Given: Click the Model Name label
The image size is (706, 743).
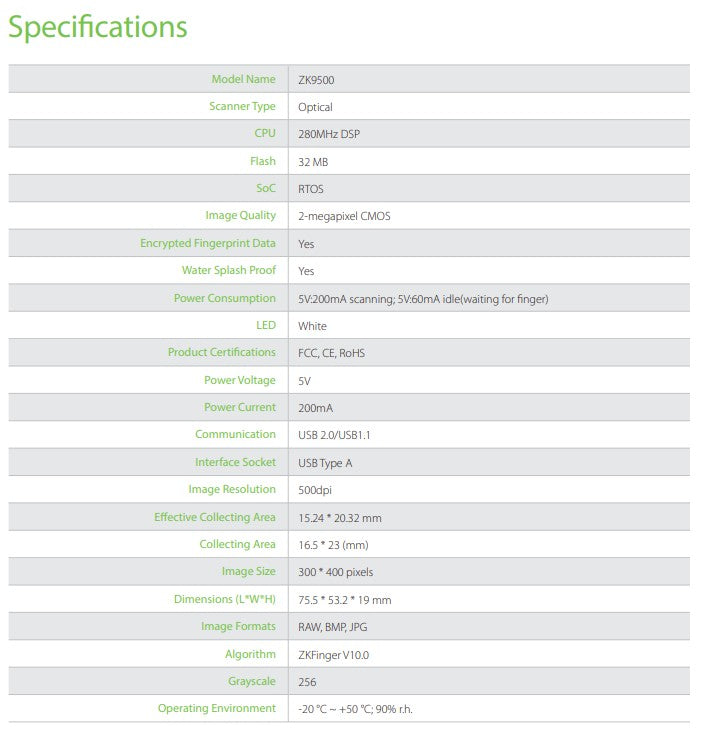Looking at the screenshot, I should tap(243, 79).
